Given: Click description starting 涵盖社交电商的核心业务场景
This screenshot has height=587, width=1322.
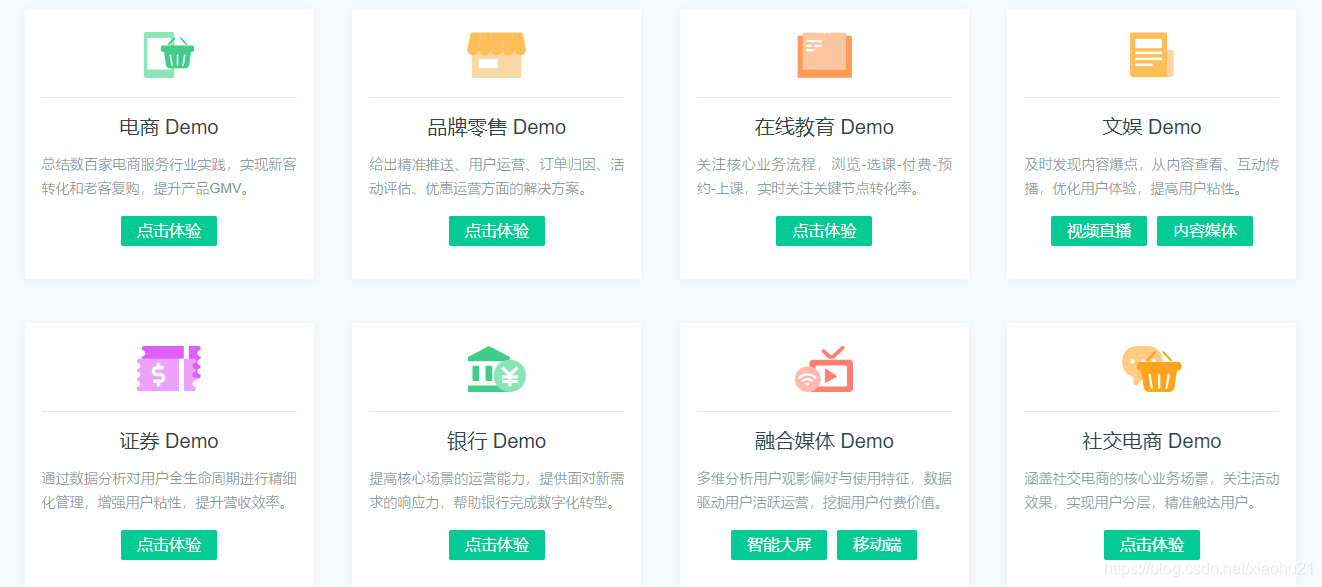Looking at the screenshot, I should (x=1152, y=490).
